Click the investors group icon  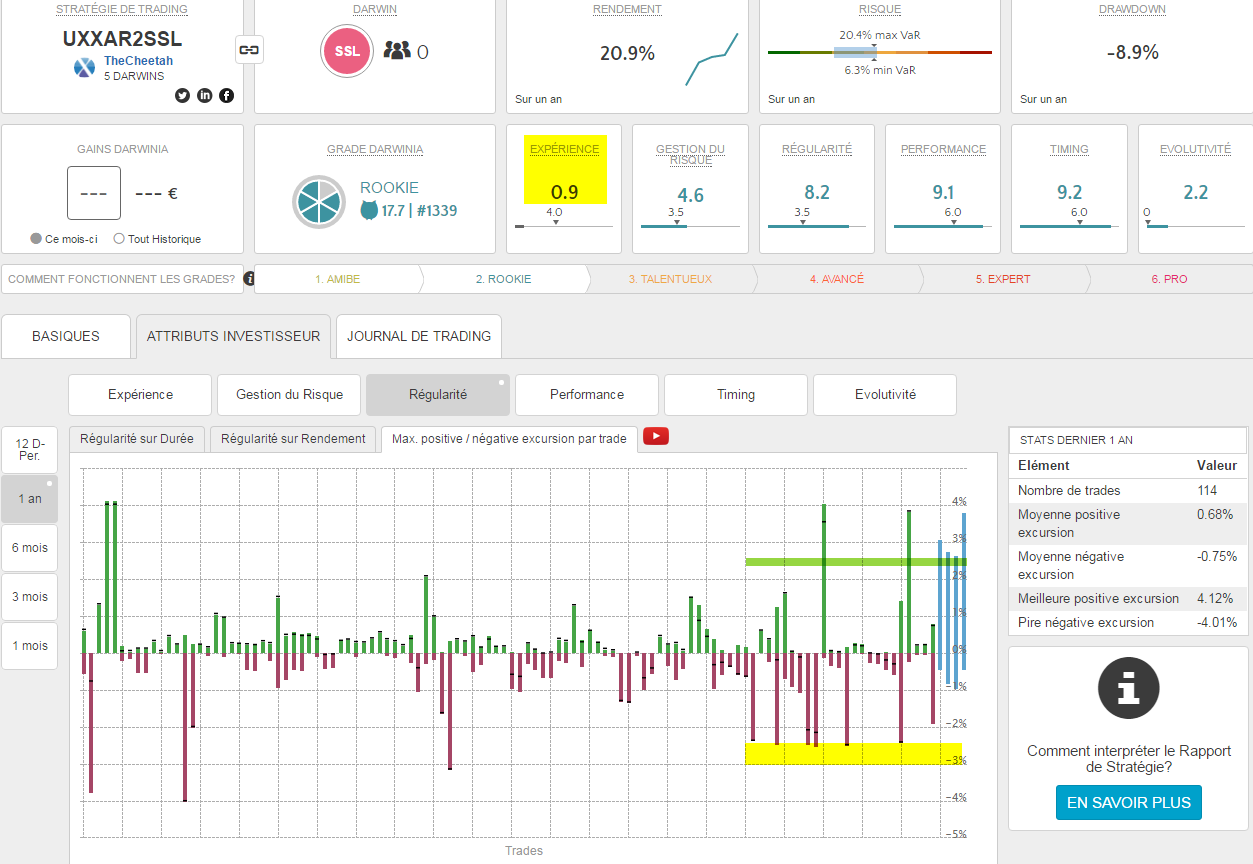[x=397, y=51]
